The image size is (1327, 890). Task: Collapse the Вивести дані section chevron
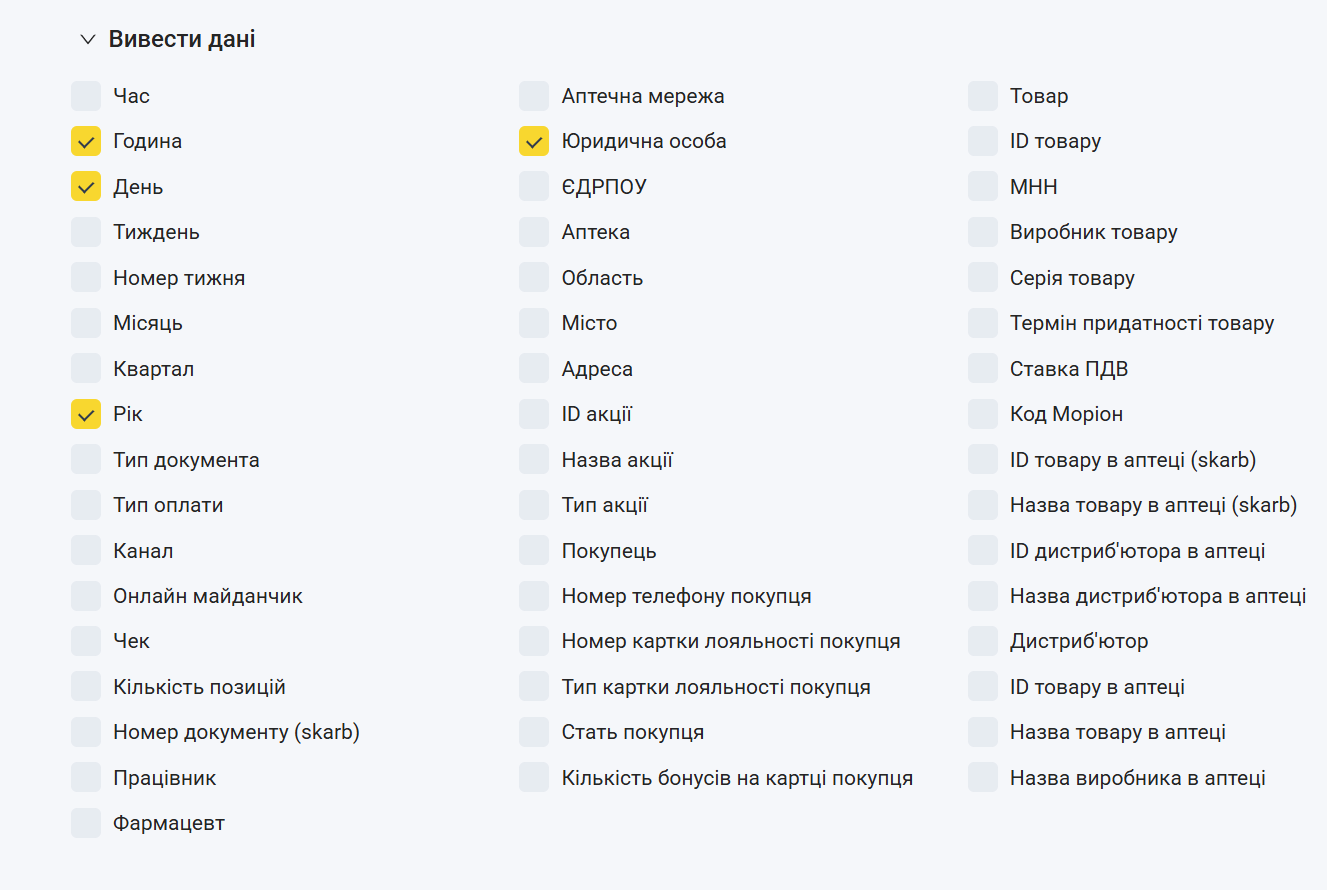pos(88,40)
